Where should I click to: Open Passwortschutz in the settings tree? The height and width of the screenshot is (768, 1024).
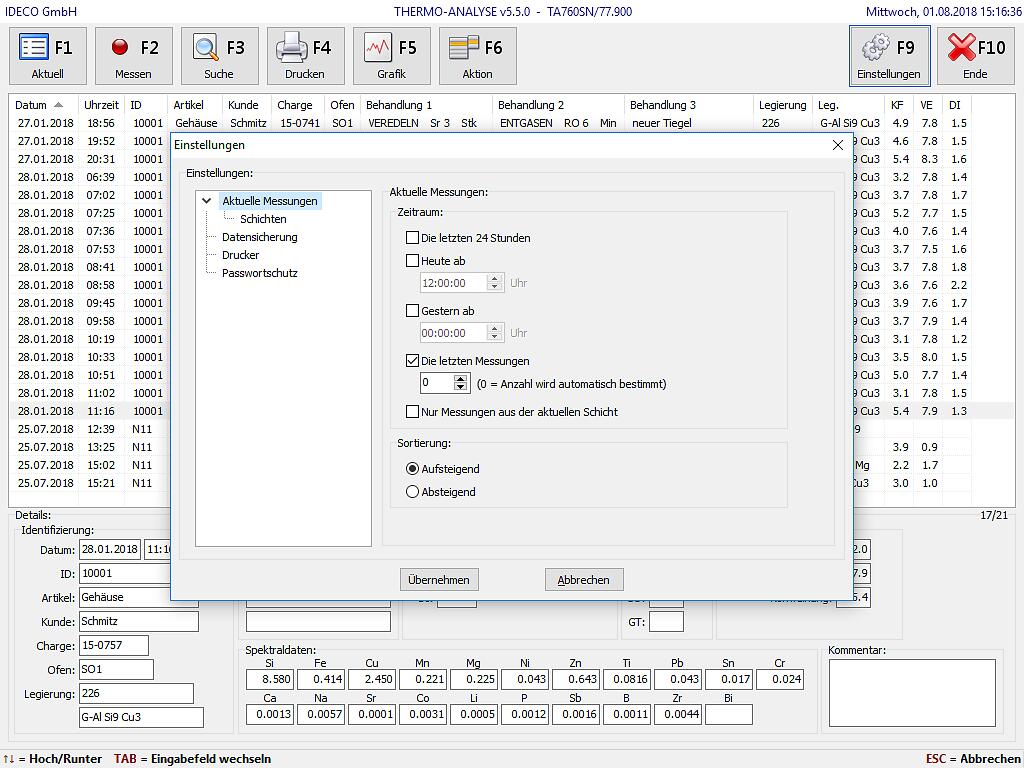tap(259, 273)
